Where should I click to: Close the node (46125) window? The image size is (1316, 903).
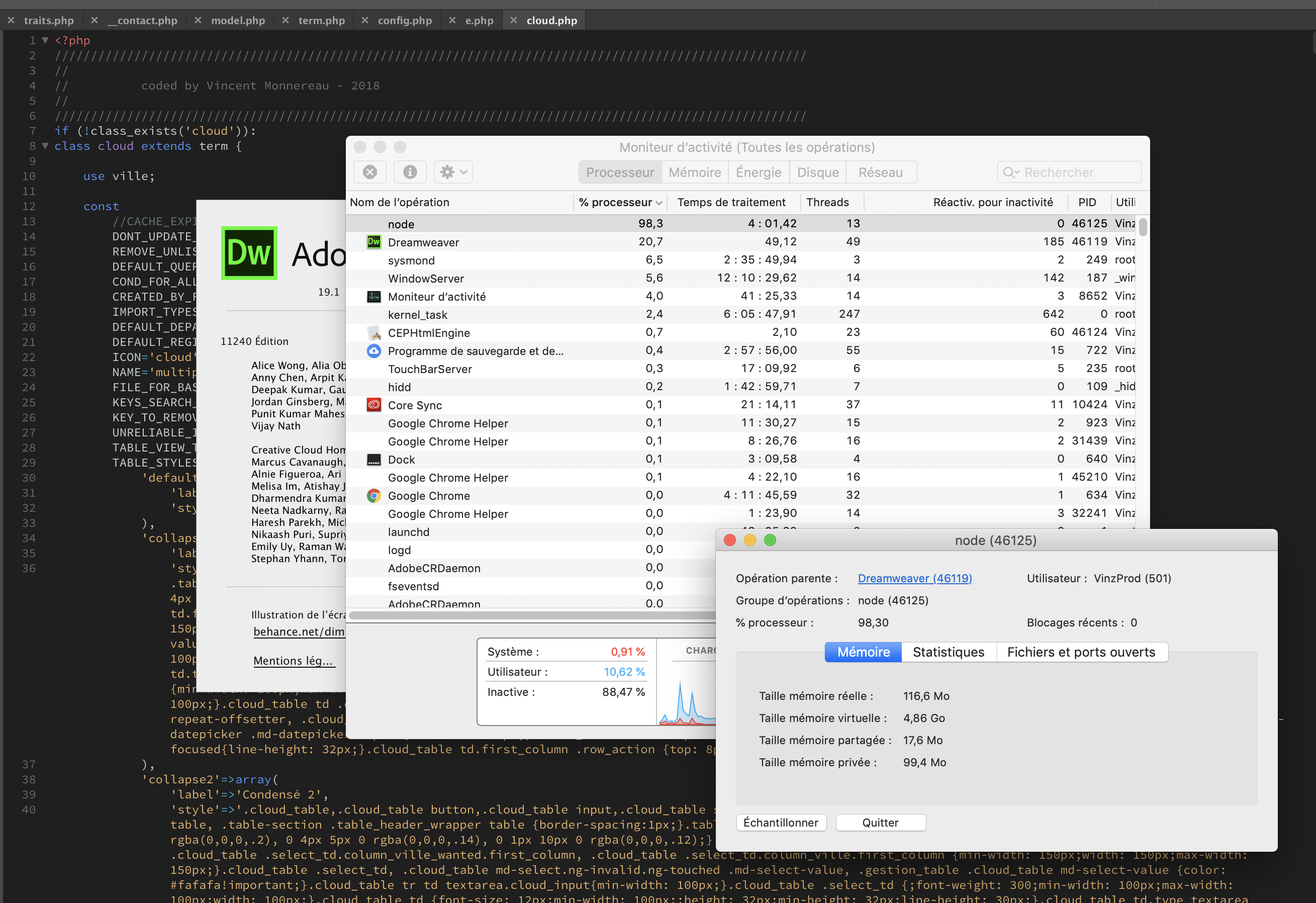pos(730,540)
